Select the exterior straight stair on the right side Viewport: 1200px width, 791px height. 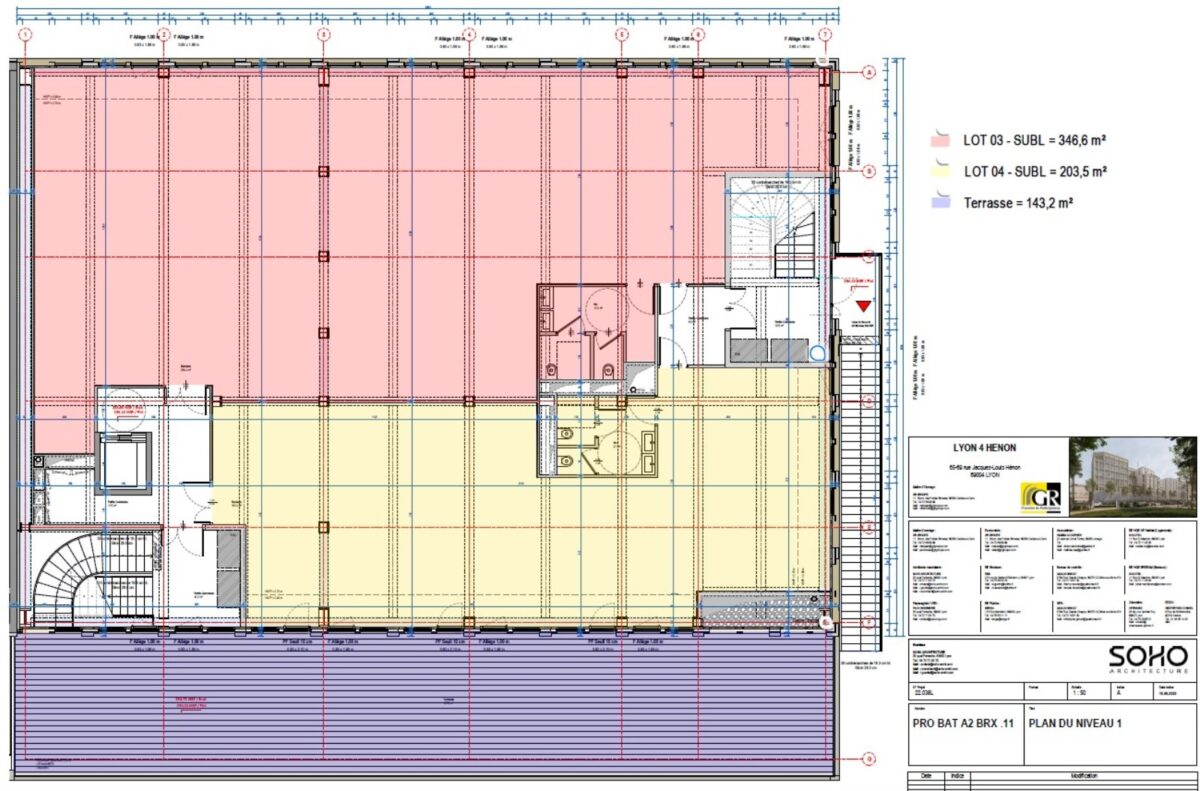pos(857,480)
